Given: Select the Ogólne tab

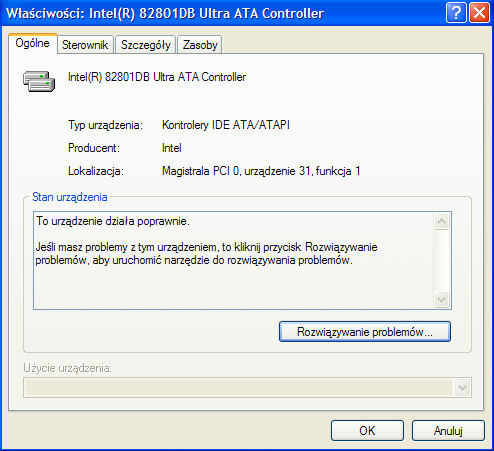Looking at the screenshot, I should (x=33, y=43).
